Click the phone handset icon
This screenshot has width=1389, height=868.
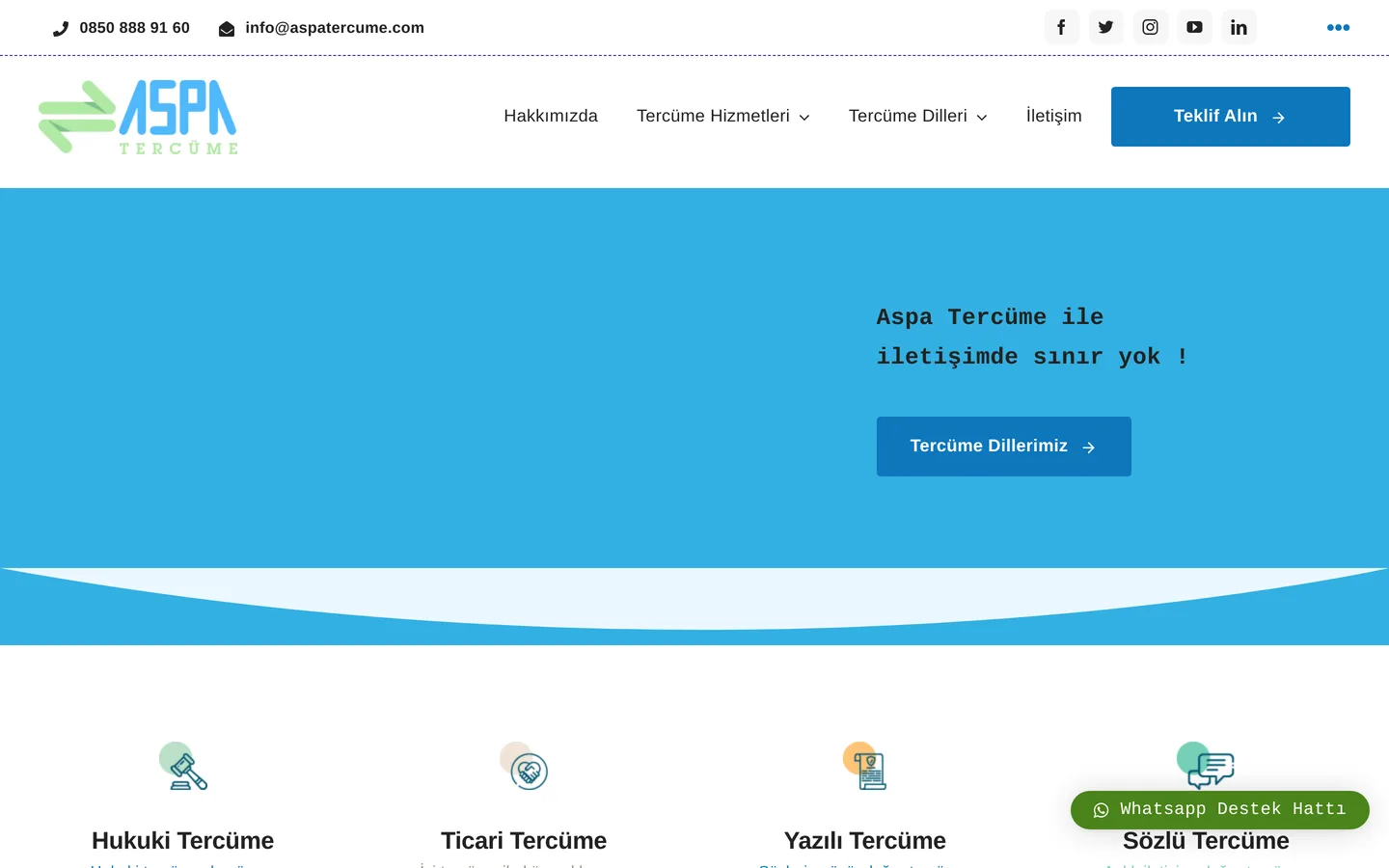[61, 29]
